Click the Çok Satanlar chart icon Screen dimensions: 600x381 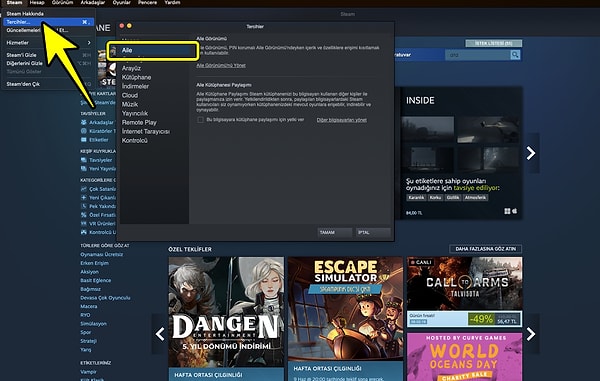[x=83, y=189]
